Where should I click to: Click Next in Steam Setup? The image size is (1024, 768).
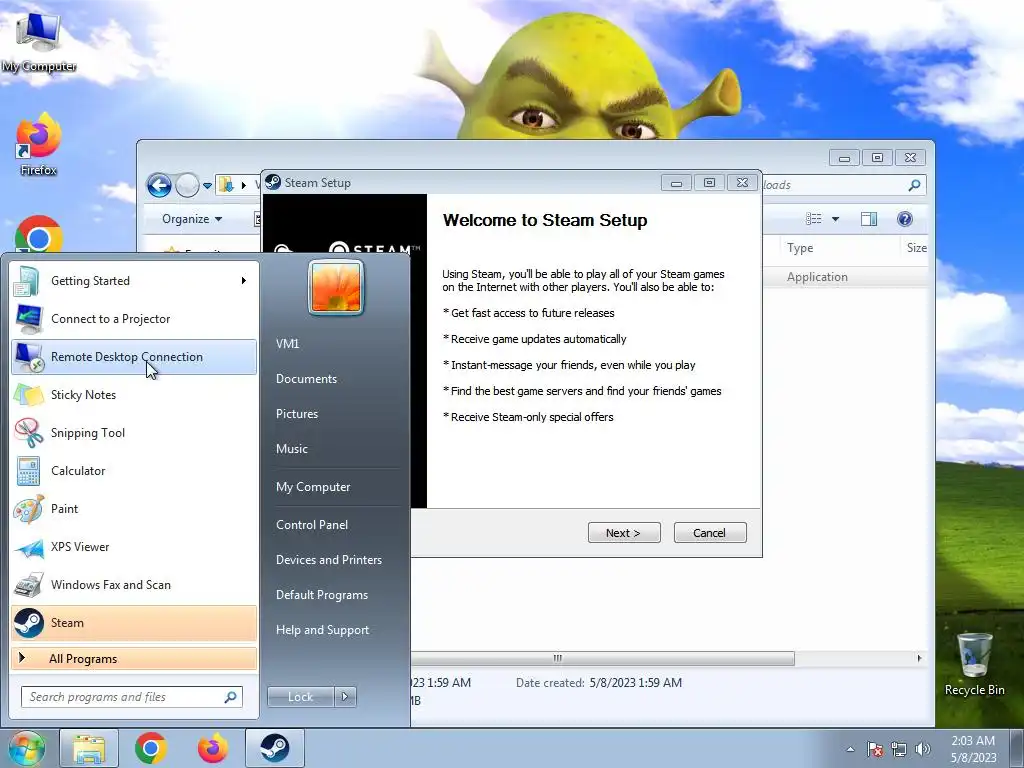[624, 533]
